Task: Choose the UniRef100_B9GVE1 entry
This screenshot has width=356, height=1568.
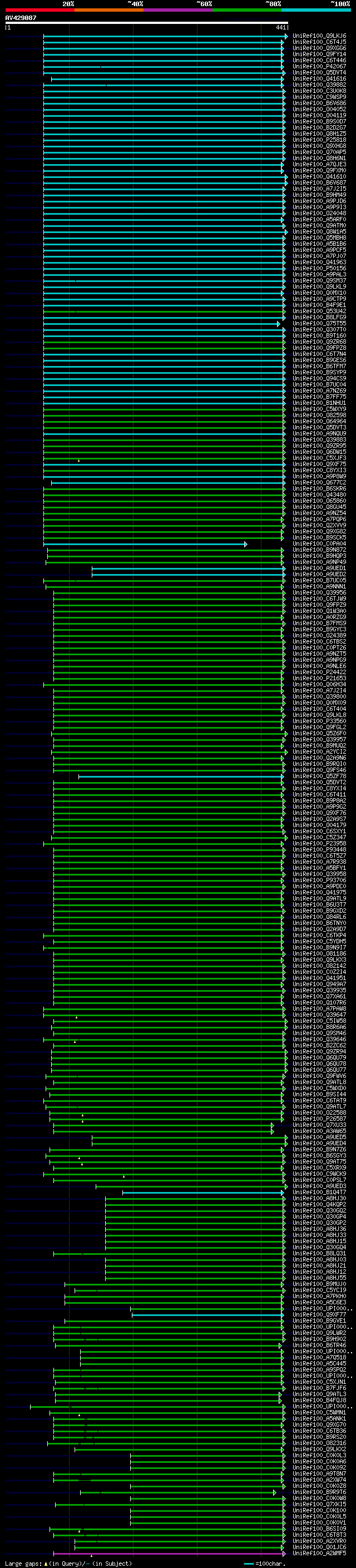Action: [319, 1320]
